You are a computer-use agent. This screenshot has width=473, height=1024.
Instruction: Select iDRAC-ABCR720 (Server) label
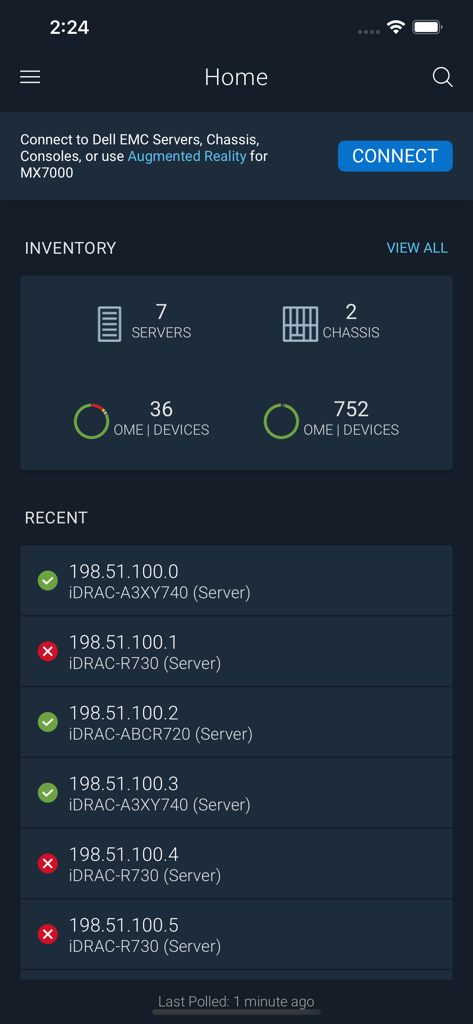coord(161,734)
